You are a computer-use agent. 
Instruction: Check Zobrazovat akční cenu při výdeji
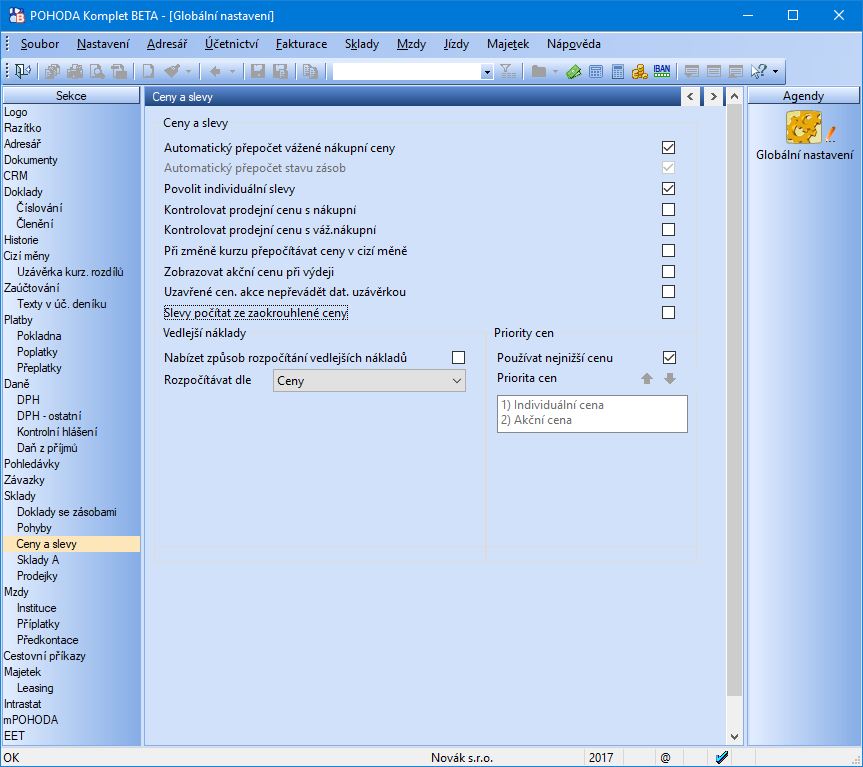(668, 271)
